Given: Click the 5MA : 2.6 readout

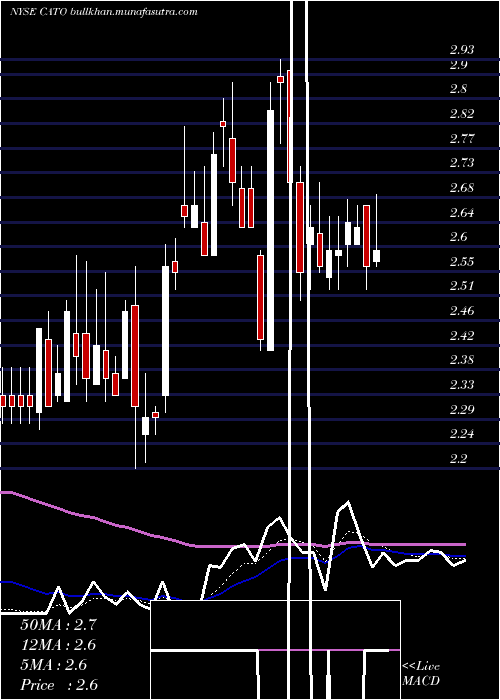Looking at the screenshot, I should (54, 665).
